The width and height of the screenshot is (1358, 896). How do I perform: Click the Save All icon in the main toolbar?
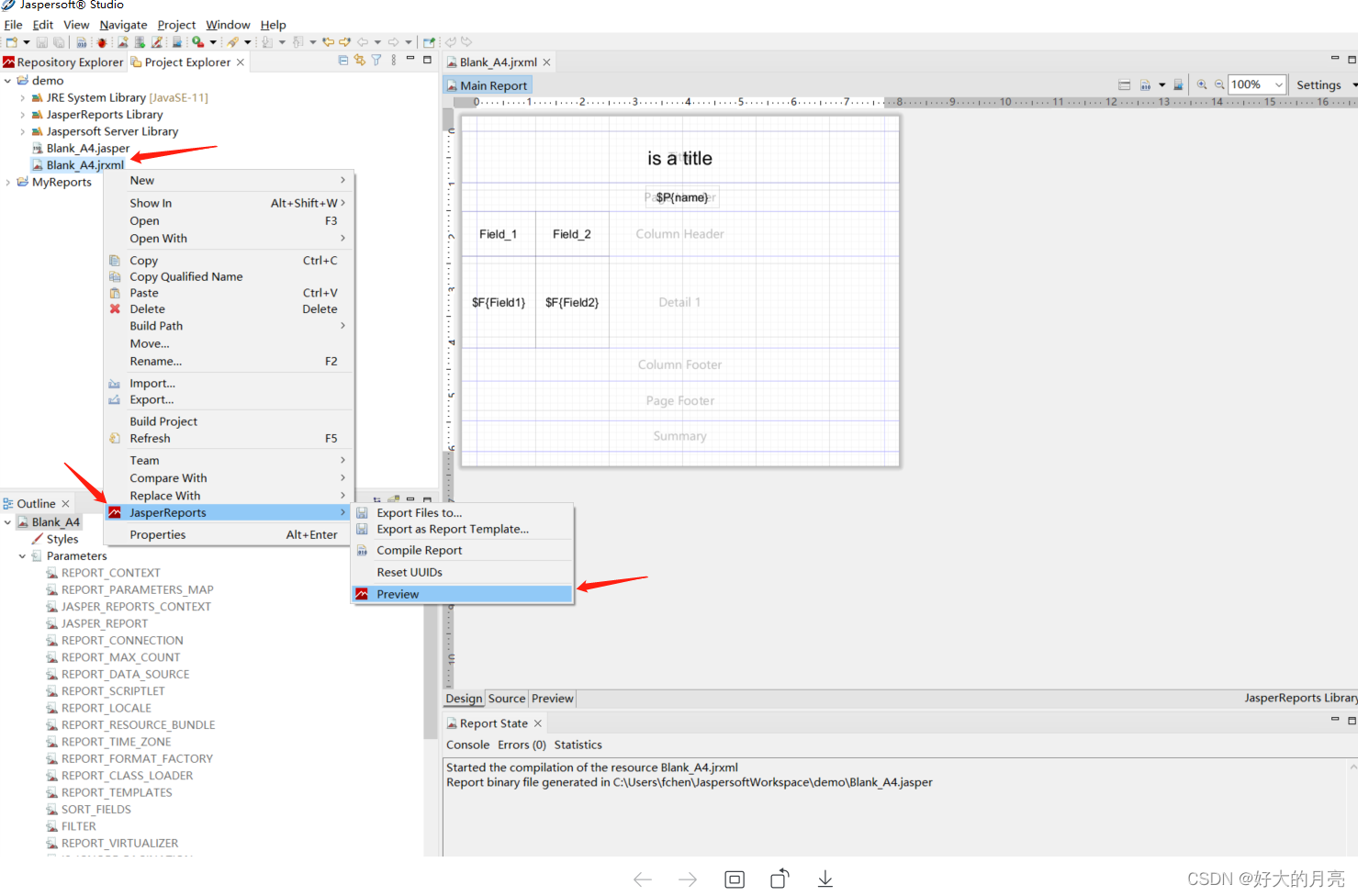pos(59,42)
